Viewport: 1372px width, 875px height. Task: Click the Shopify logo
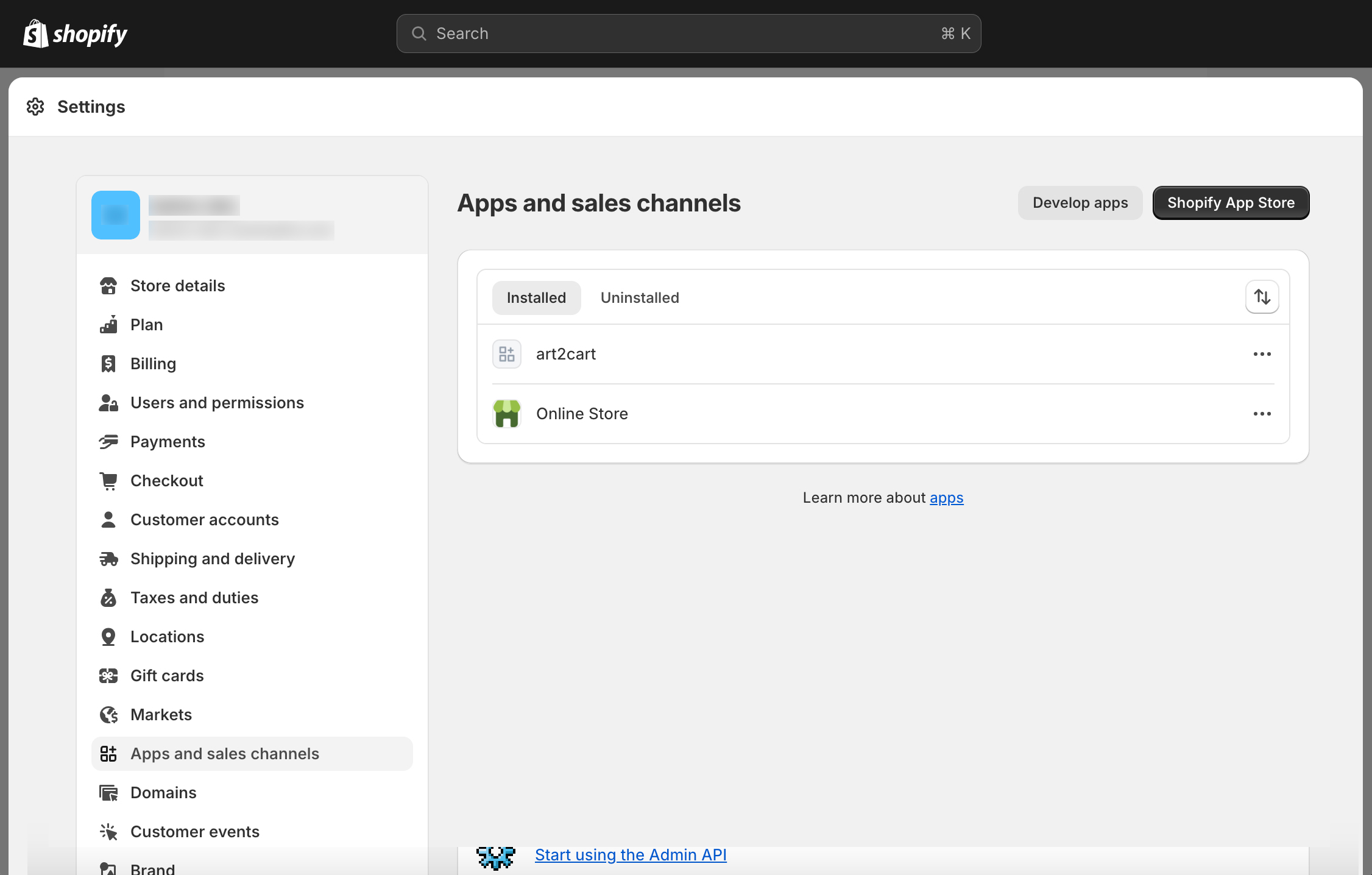[x=75, y=34]
